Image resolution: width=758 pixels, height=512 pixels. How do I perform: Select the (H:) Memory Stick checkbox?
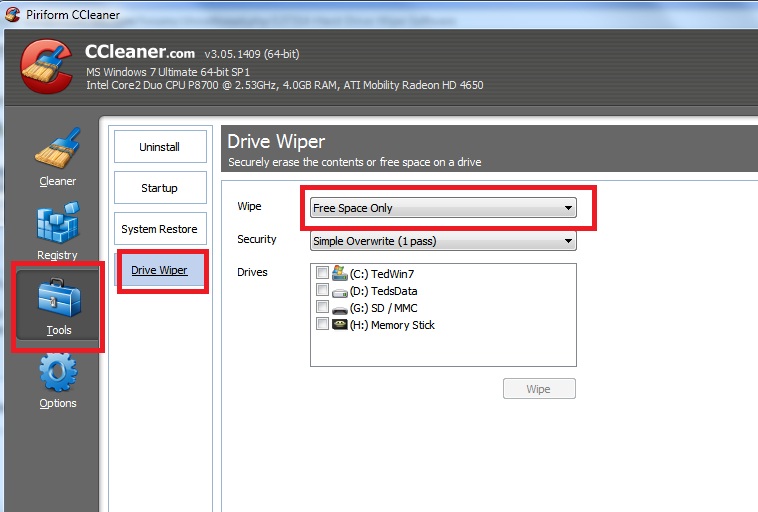[x=322, y=324]
